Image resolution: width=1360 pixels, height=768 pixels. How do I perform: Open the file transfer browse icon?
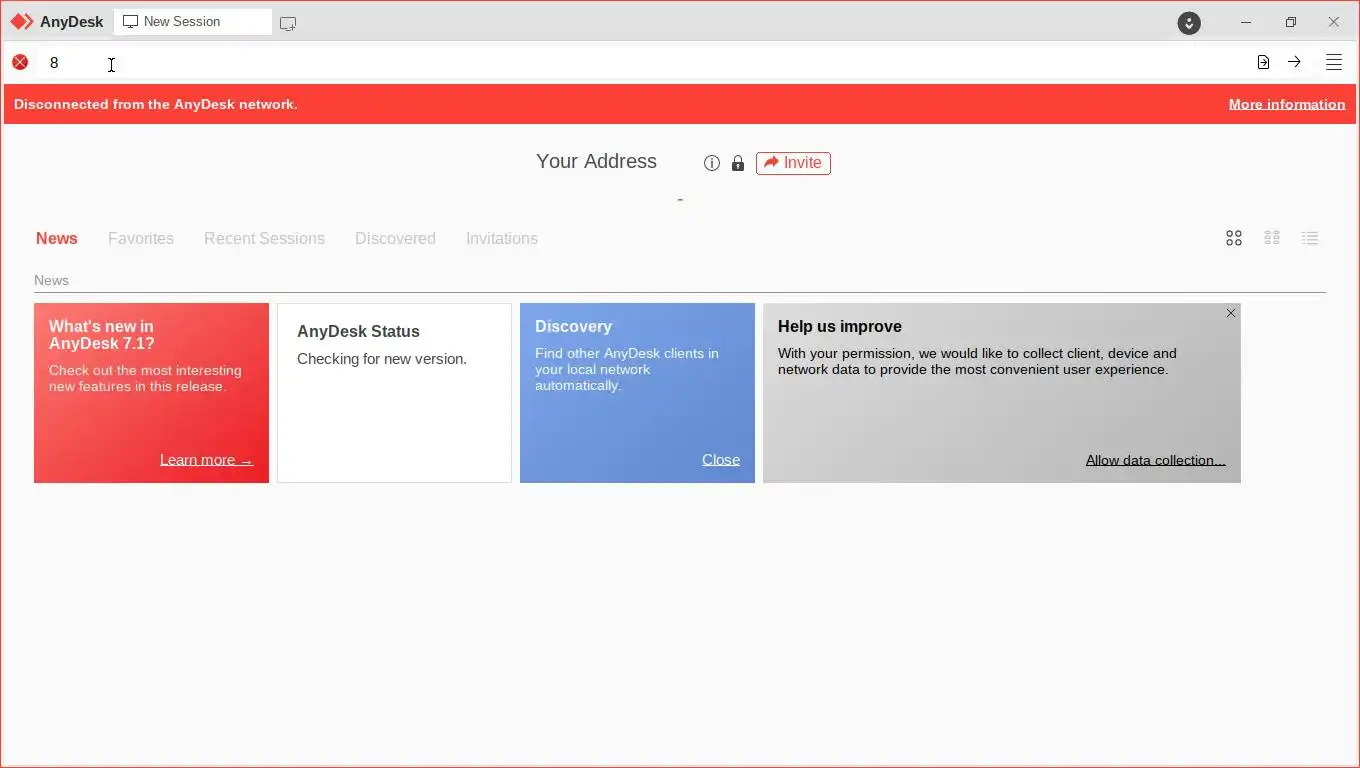(1263, 62)
